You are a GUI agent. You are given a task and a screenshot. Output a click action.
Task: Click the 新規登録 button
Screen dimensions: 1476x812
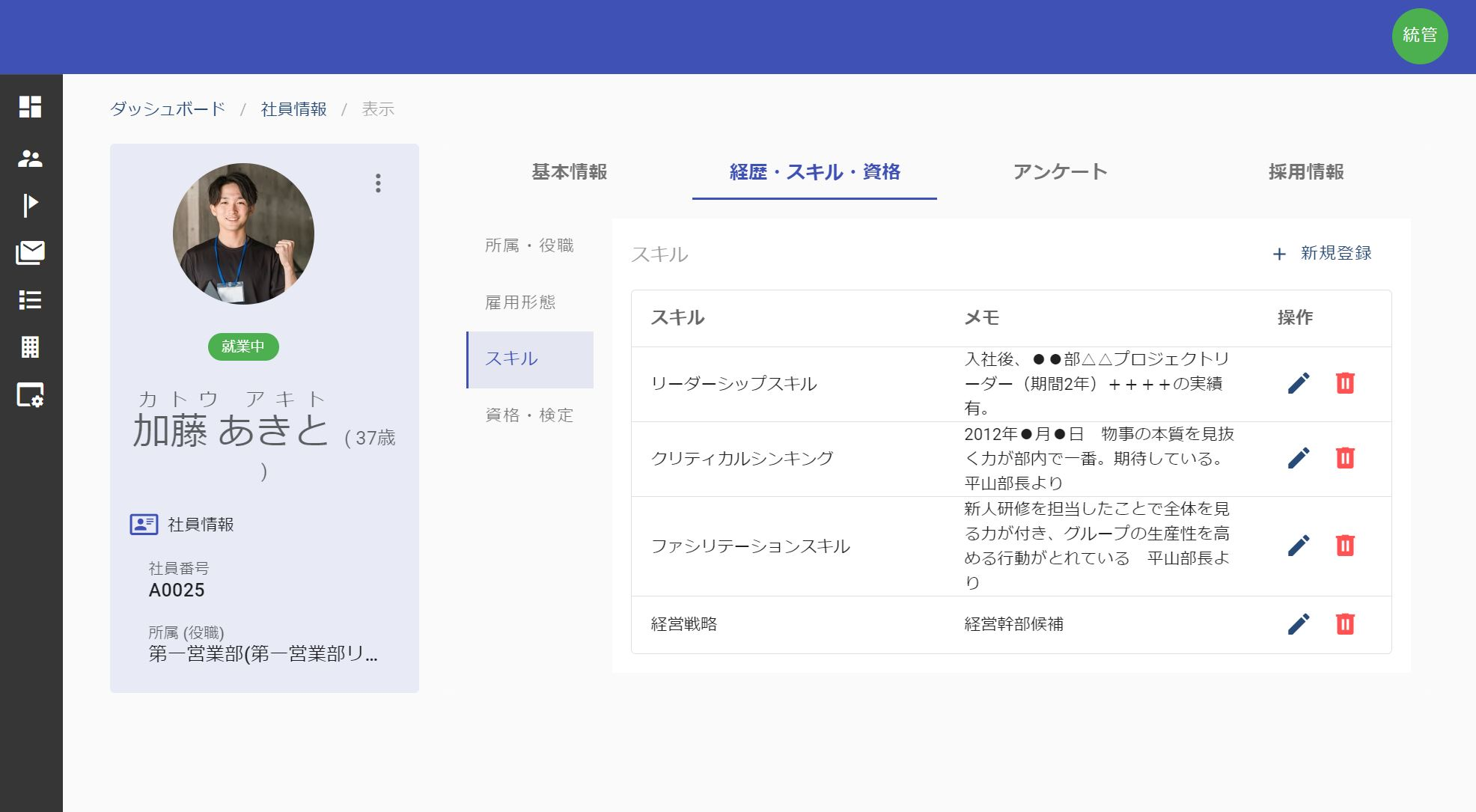coord(1323,254)
